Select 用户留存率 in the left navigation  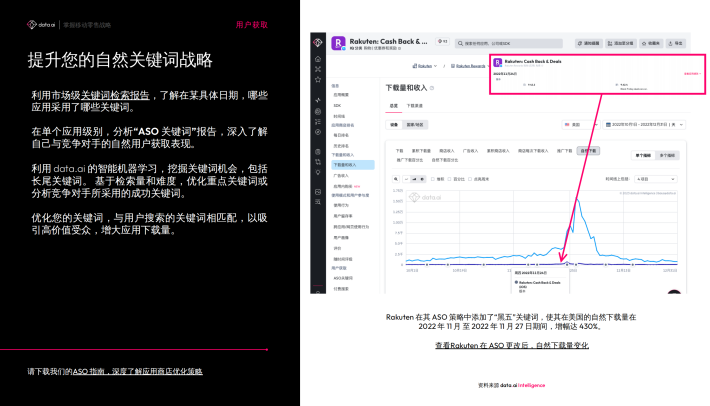coord(343,216)
